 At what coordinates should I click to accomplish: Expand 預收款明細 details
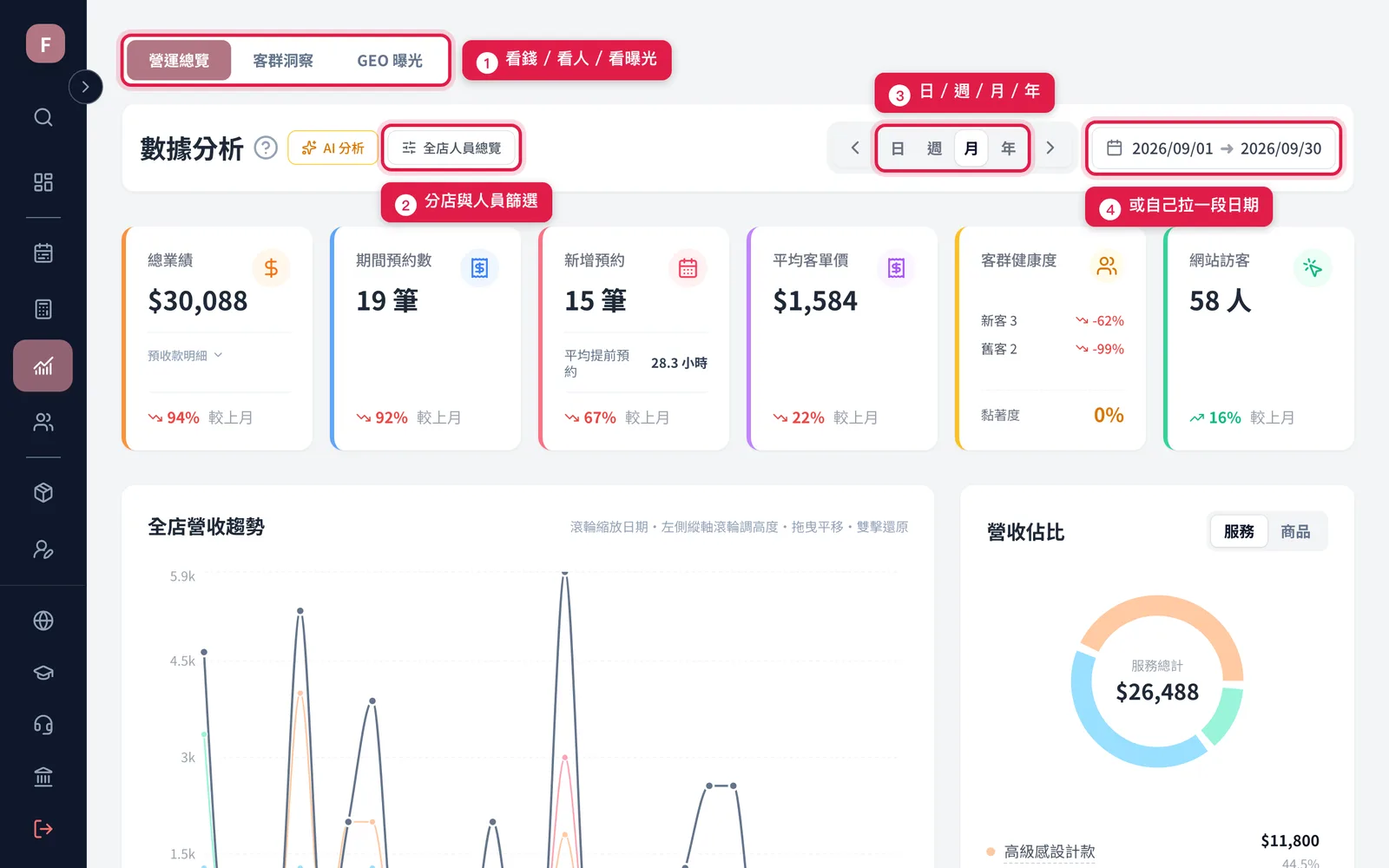click(185, 356)
